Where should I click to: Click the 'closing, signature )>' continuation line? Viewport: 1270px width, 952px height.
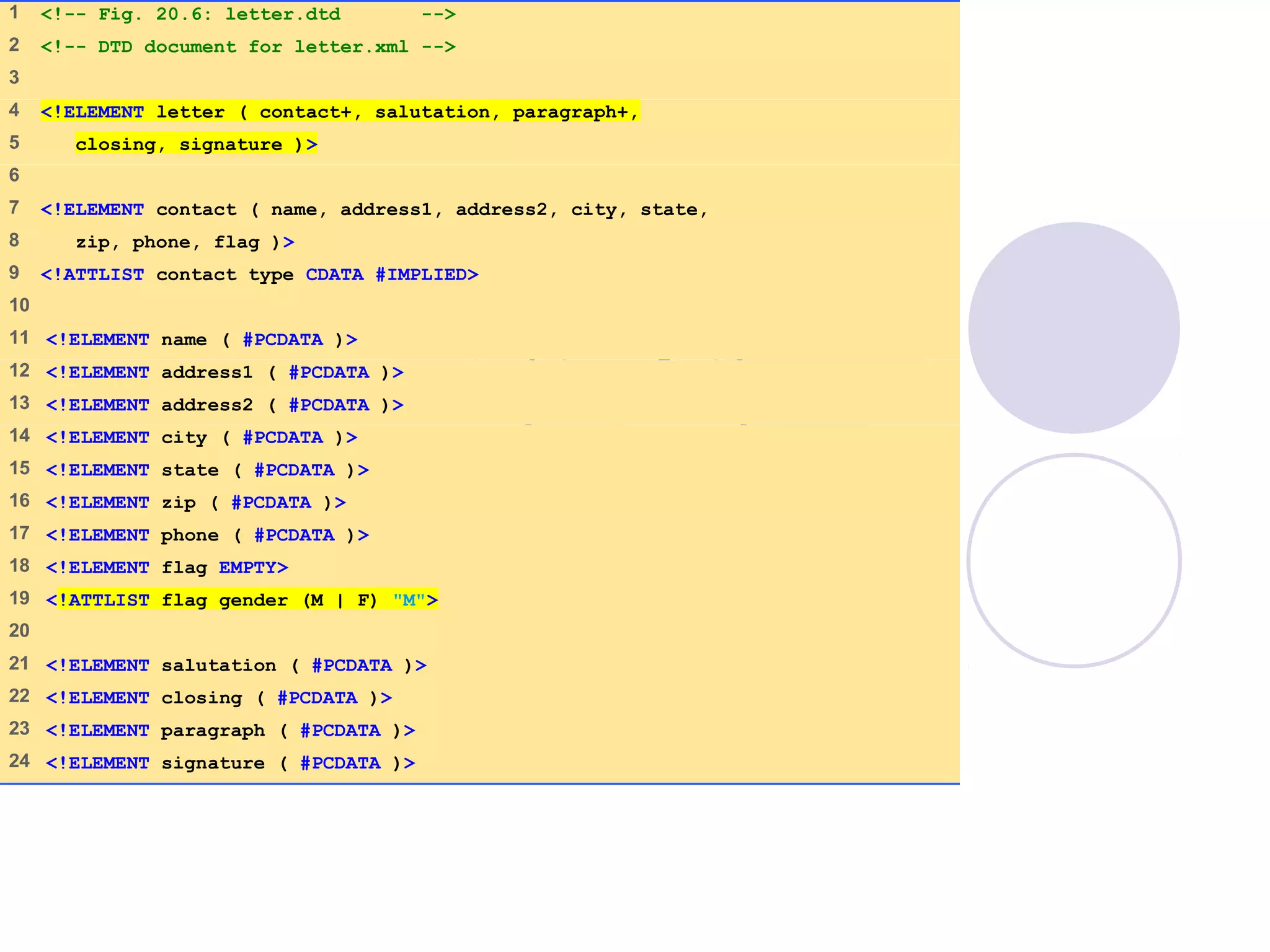point(197,144)
